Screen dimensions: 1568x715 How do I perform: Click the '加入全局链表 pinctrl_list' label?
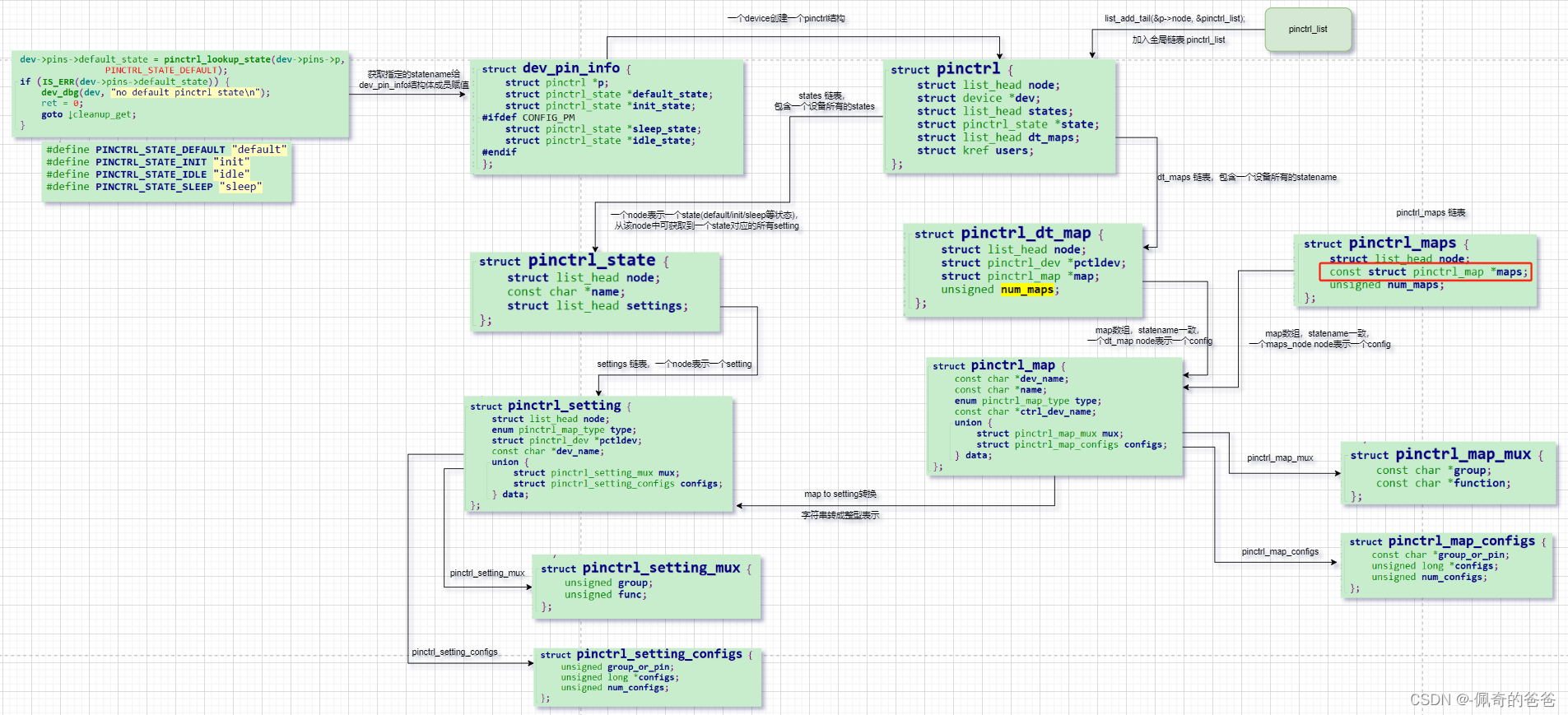[1179, 39]
